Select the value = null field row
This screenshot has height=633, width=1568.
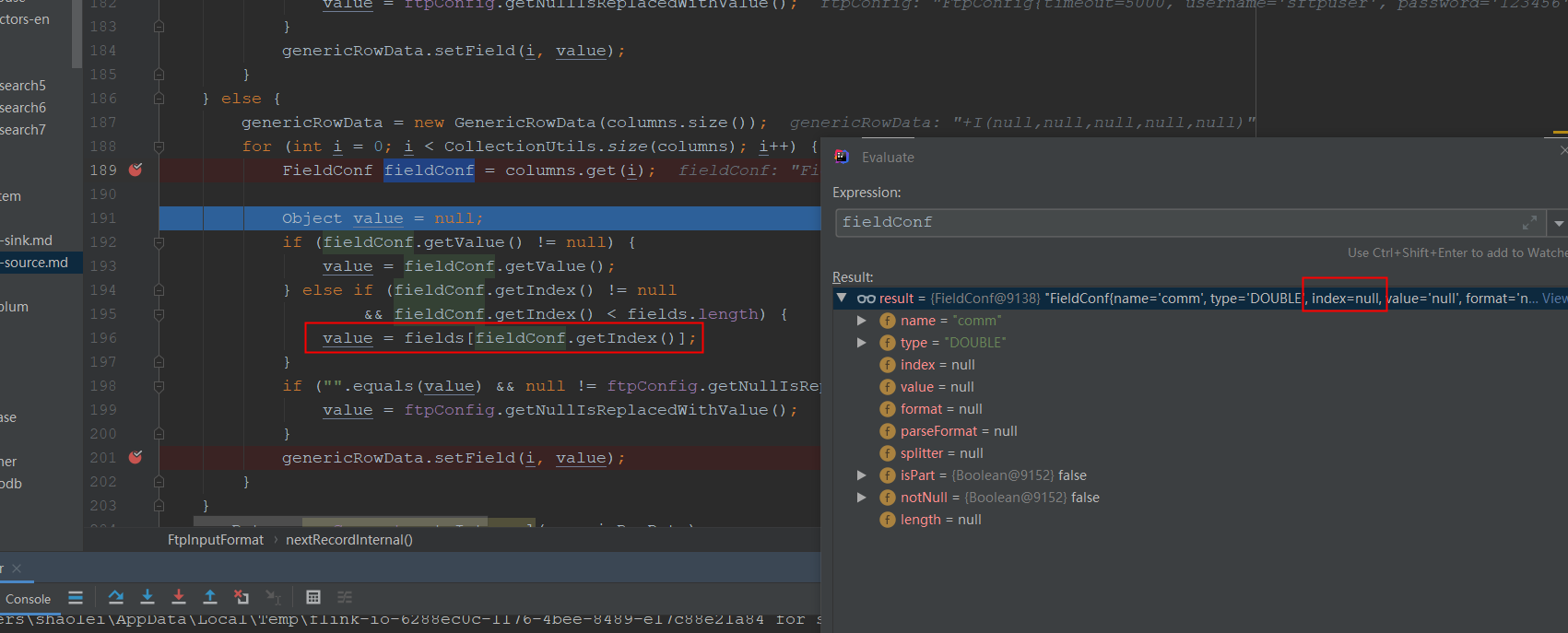(1198, 386)
